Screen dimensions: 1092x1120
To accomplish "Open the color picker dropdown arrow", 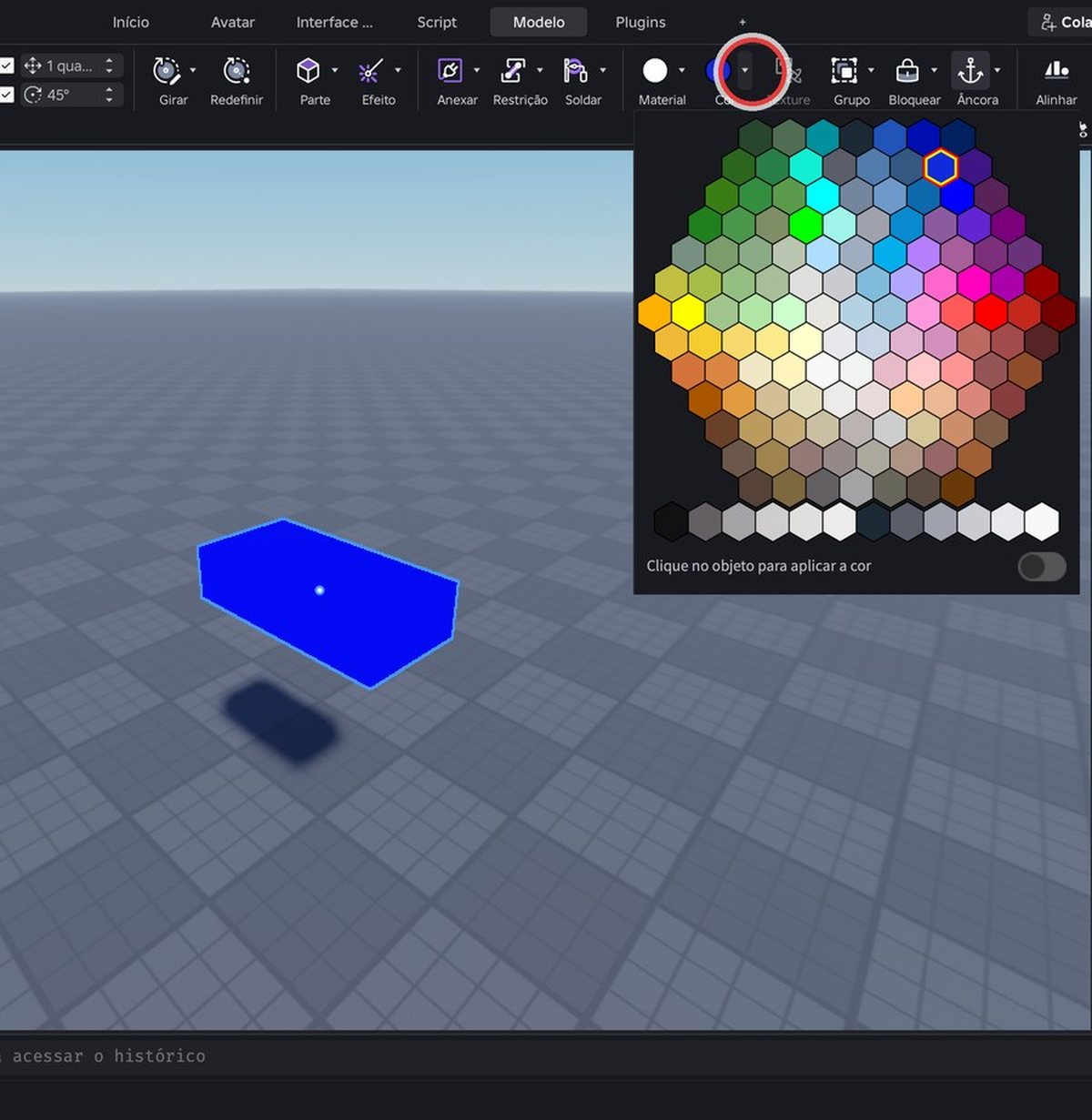I will pyautogui.click(x=744, y=70).
